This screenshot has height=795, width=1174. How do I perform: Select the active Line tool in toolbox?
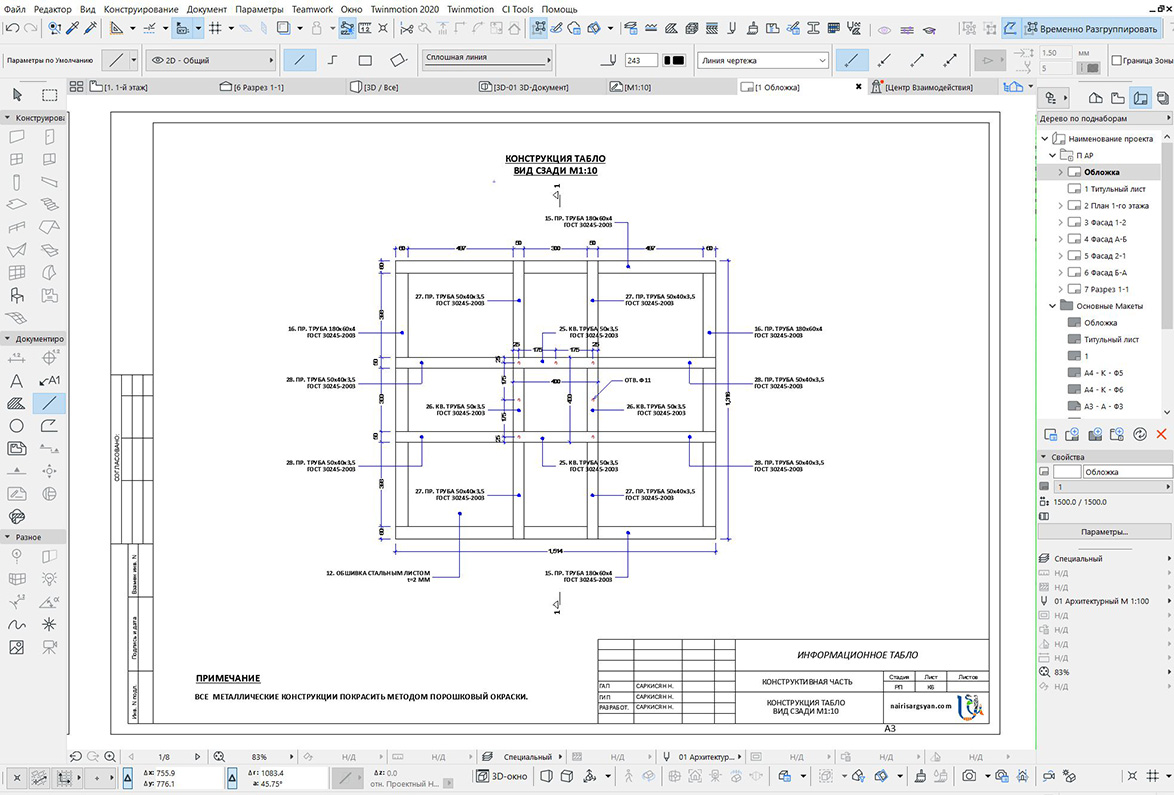[x=49, y=403]
